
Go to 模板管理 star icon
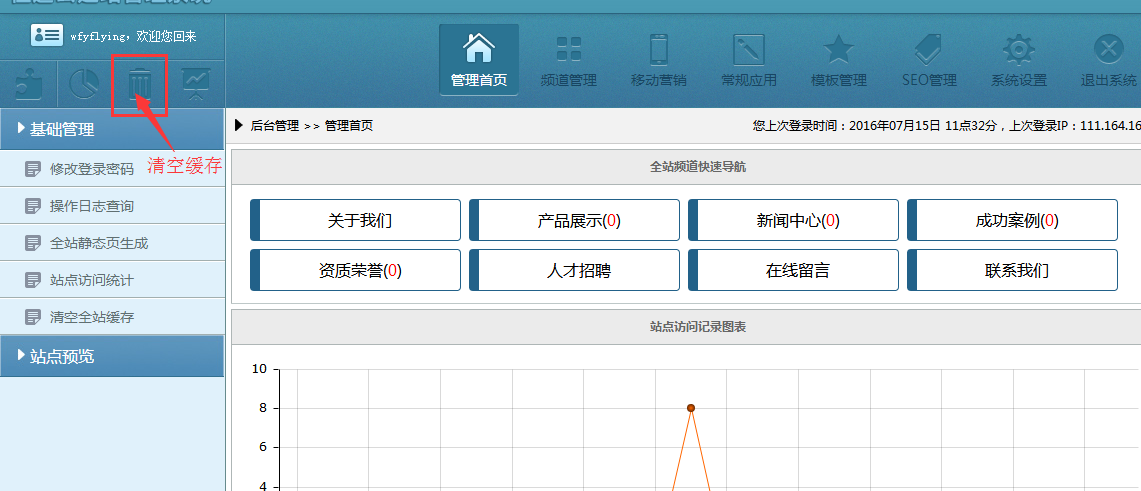click(838, 60)
